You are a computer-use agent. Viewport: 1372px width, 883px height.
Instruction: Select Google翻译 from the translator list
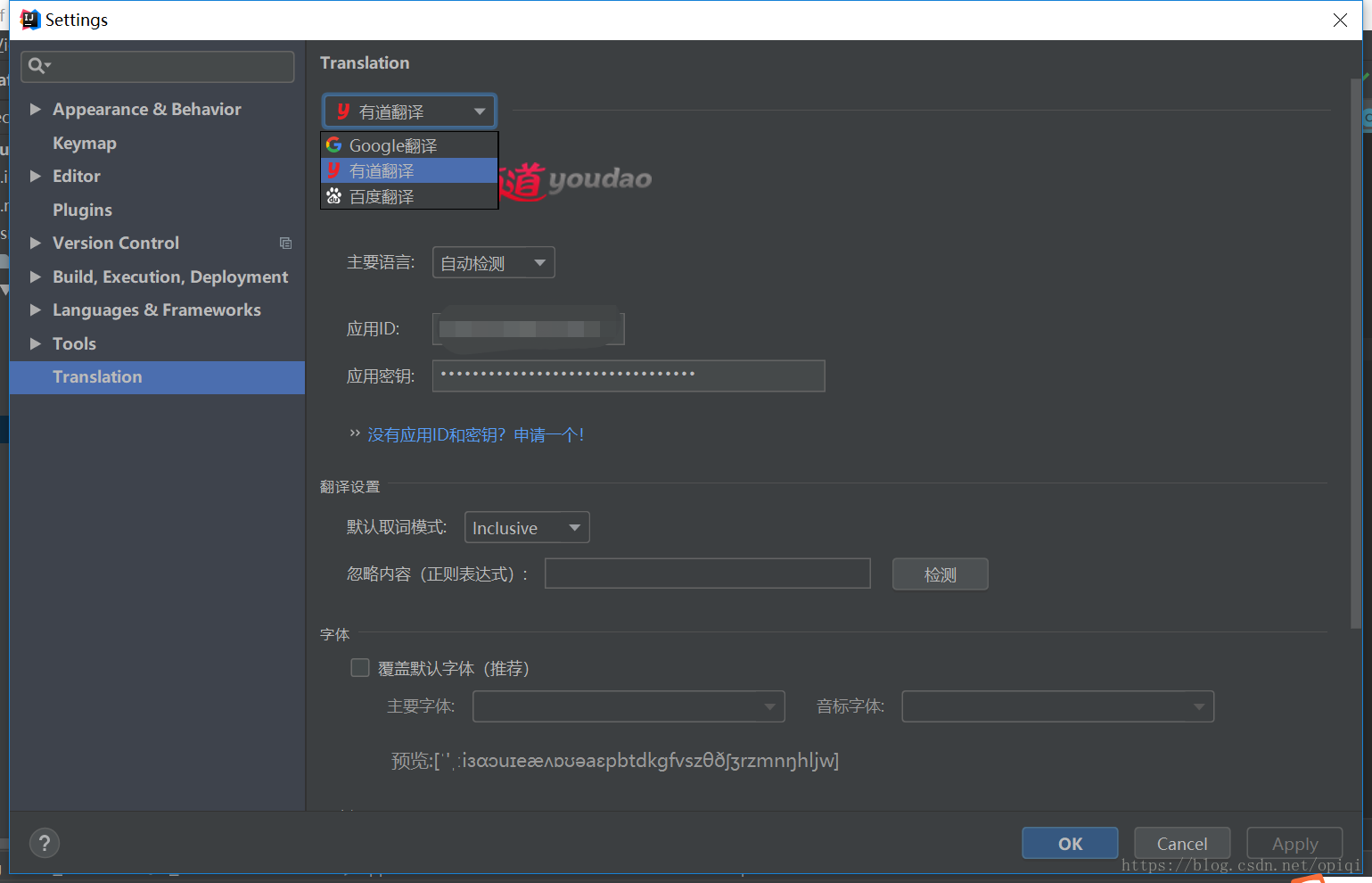click(x=409, y=145)
